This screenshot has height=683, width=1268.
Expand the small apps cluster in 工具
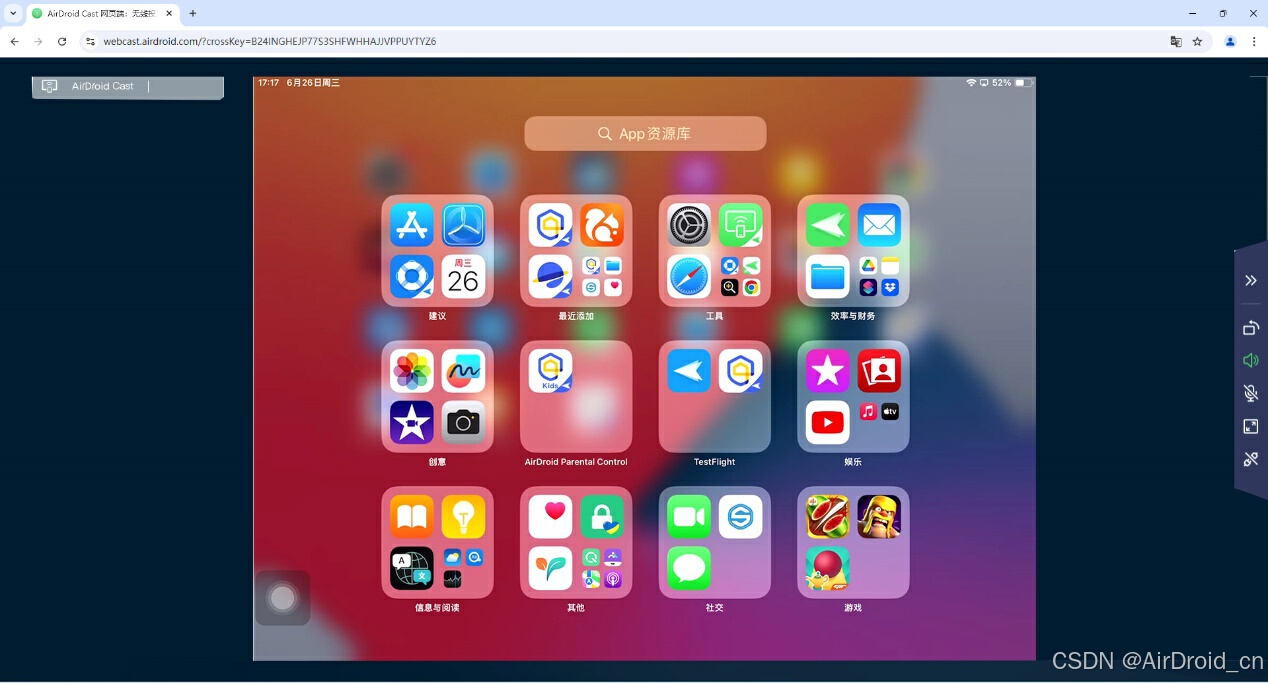point(740,277)
